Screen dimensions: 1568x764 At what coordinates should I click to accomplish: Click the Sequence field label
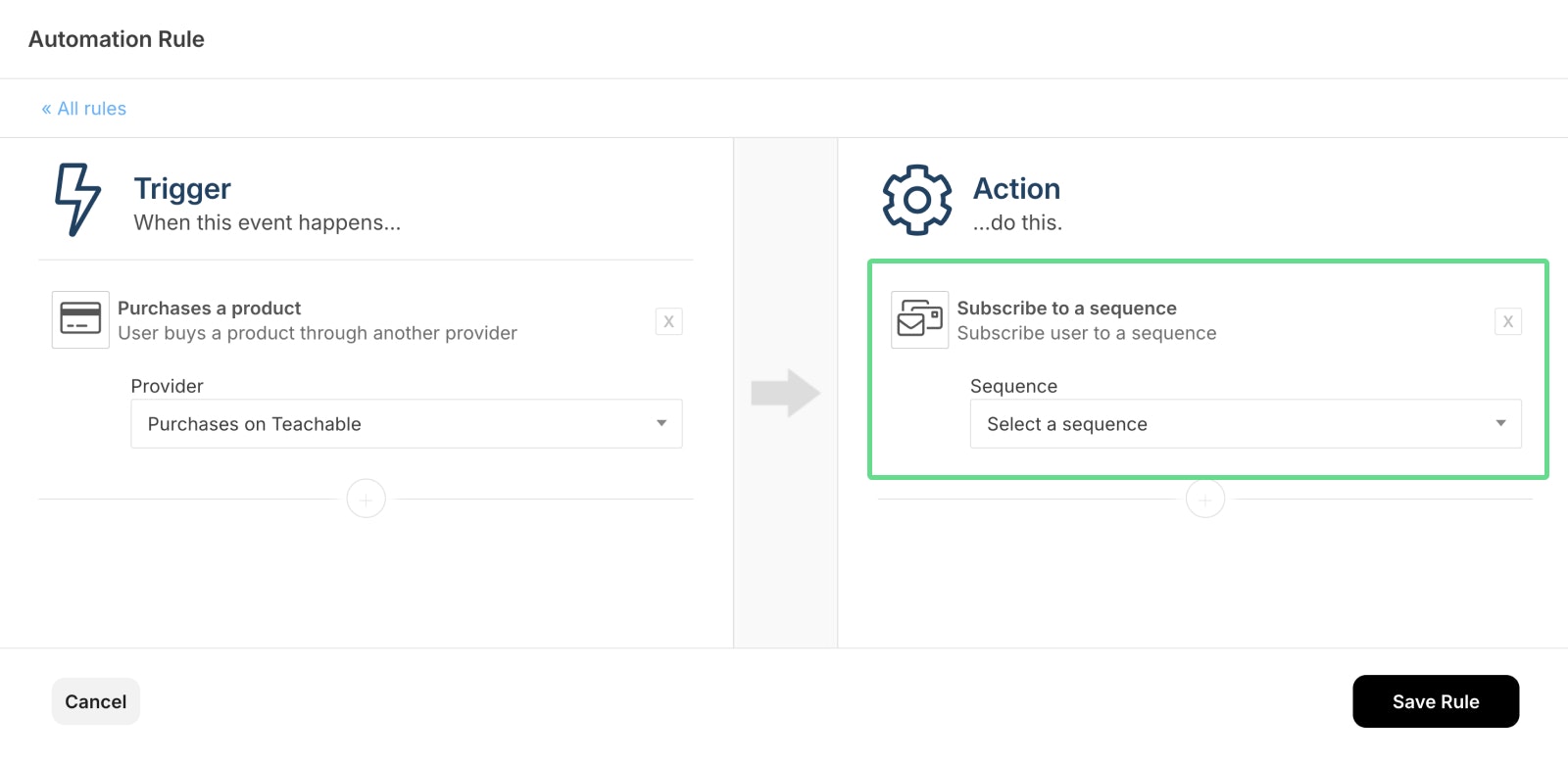[1013, 387]
